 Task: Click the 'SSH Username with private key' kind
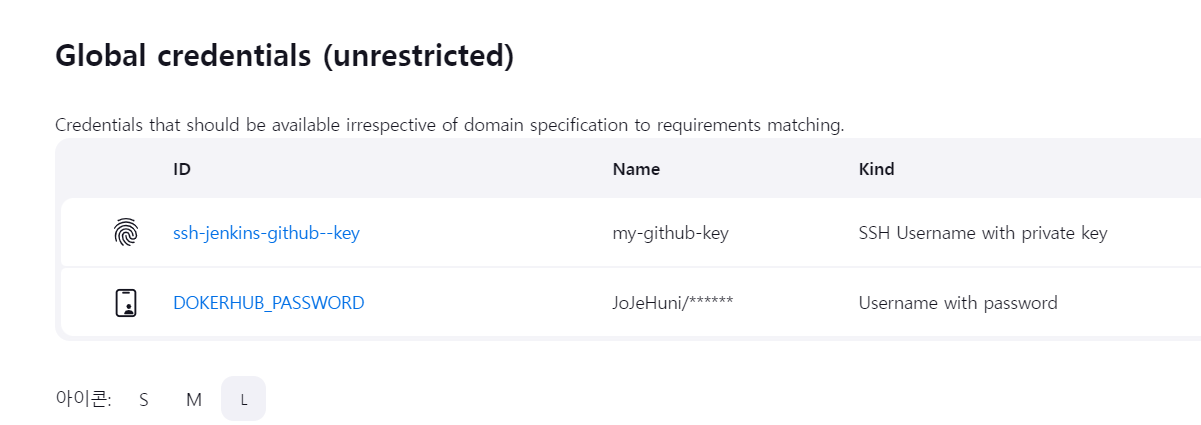982,233
